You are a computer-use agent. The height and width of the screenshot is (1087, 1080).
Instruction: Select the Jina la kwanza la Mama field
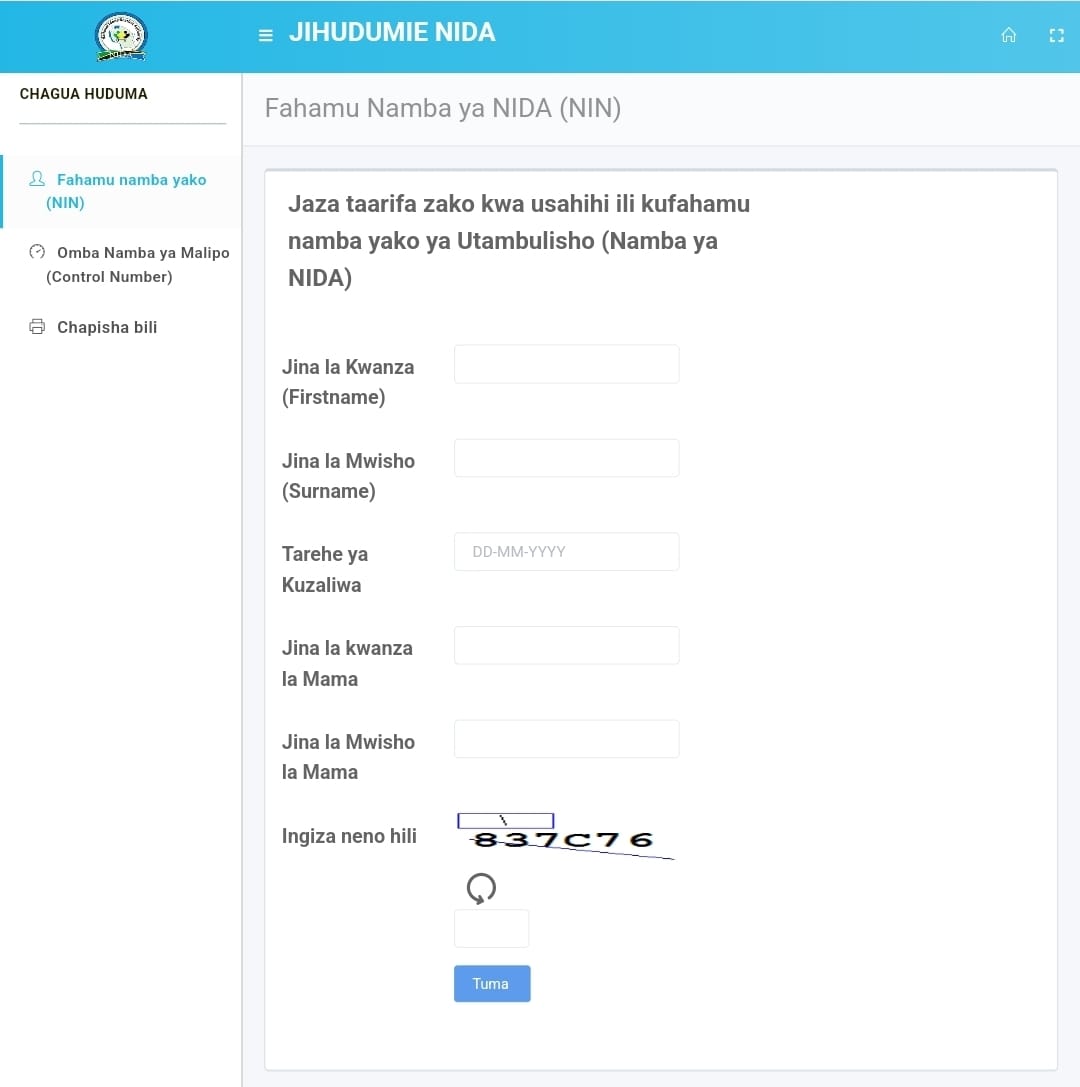tap(566, 645)
